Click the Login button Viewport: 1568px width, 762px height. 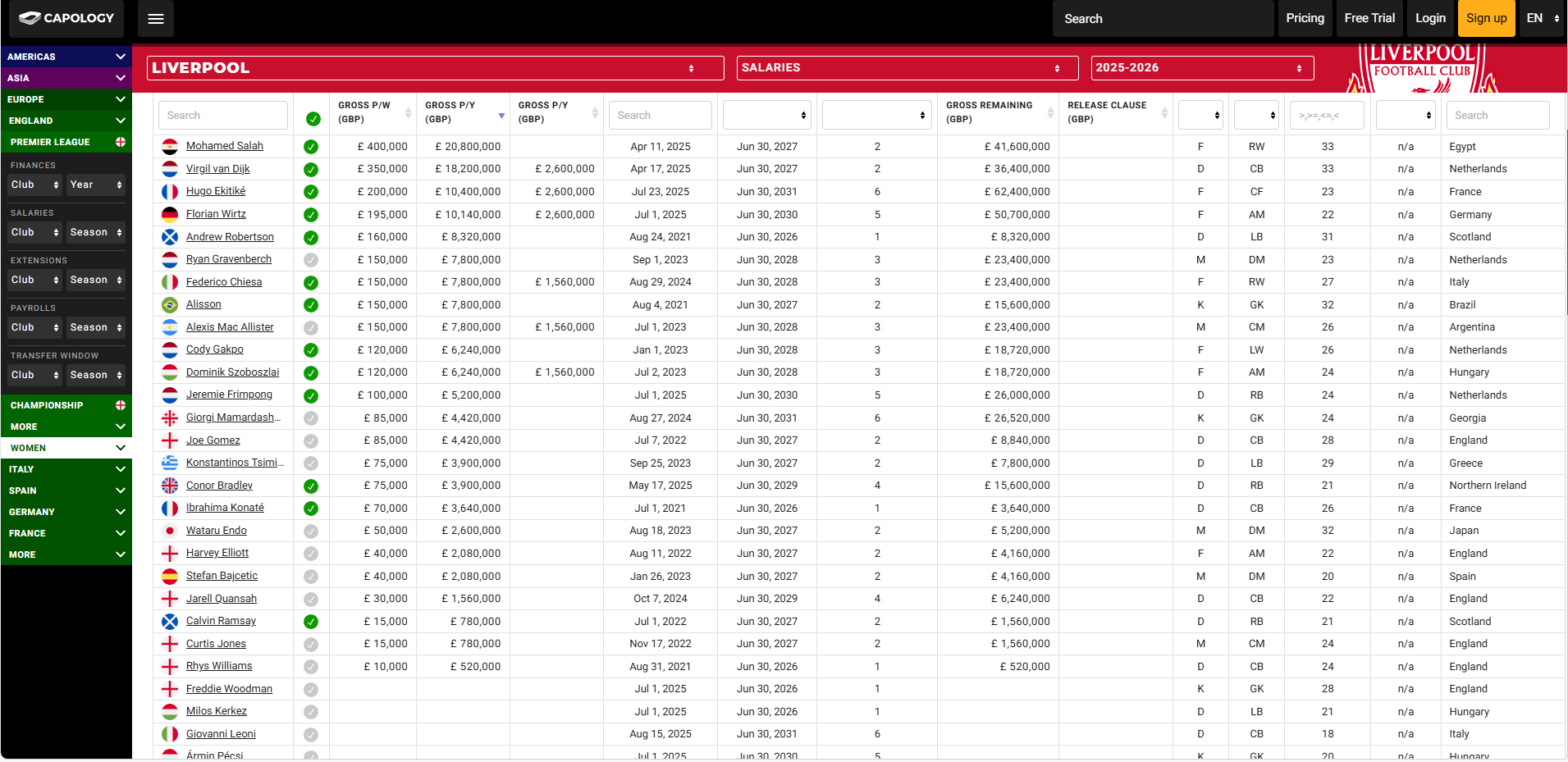[x=1430, y=18]
